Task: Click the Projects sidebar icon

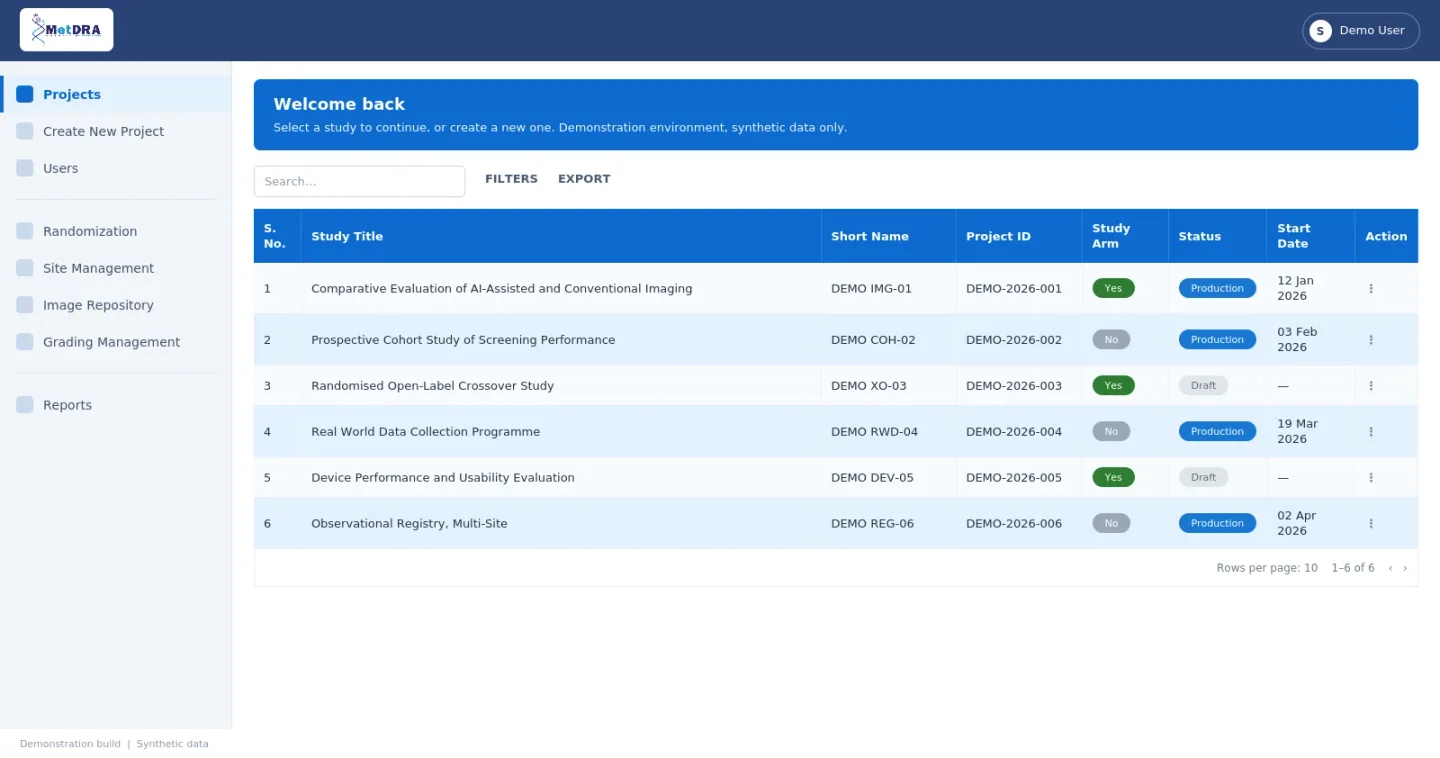Action: click(x=25, y=94)
